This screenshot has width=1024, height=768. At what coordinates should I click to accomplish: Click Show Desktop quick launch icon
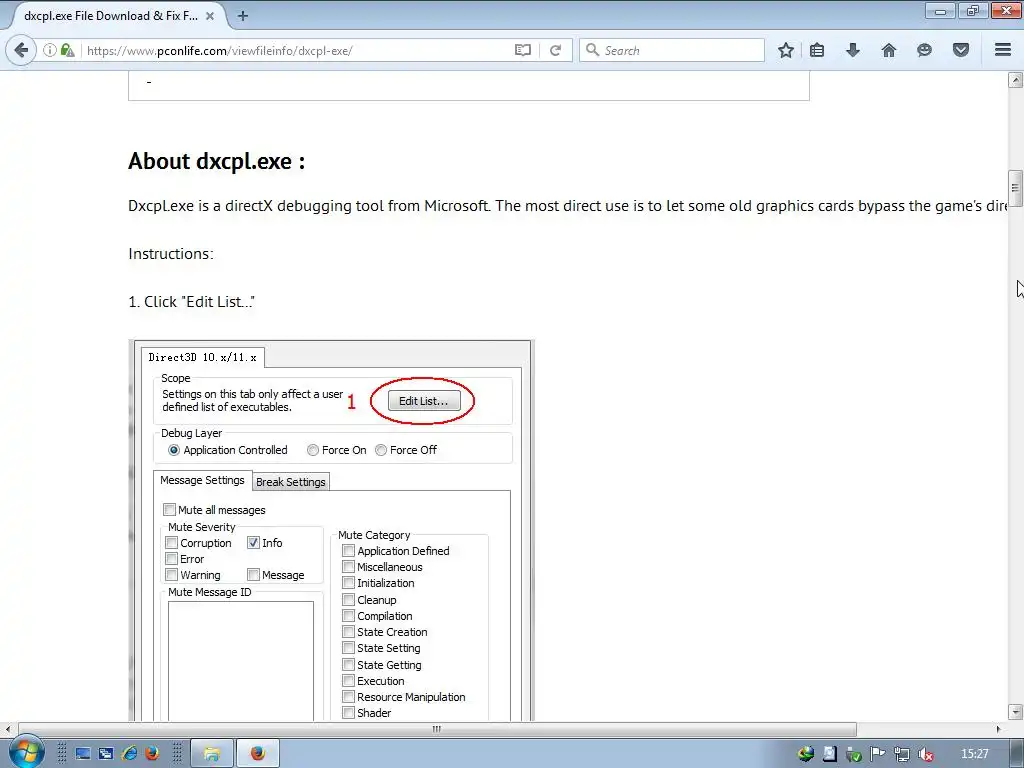coord(83,754)
